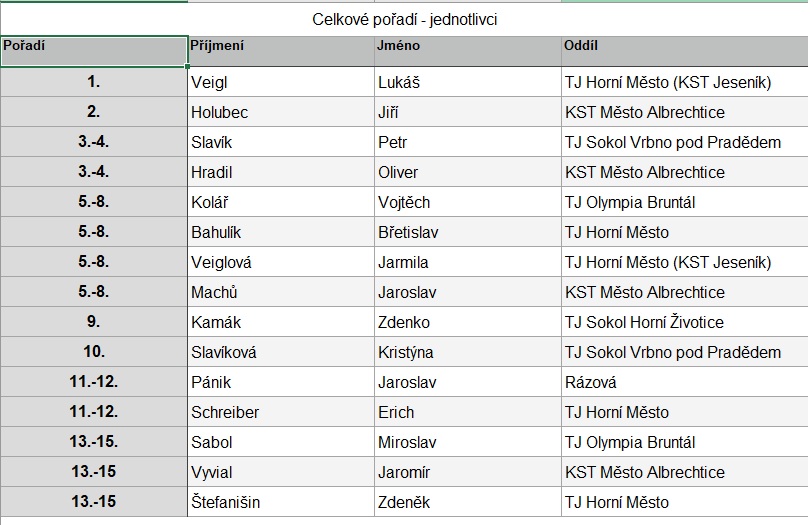
Task: Select the title cell Celkové pořadí - jednotlivci
Action: pos(404,20)
